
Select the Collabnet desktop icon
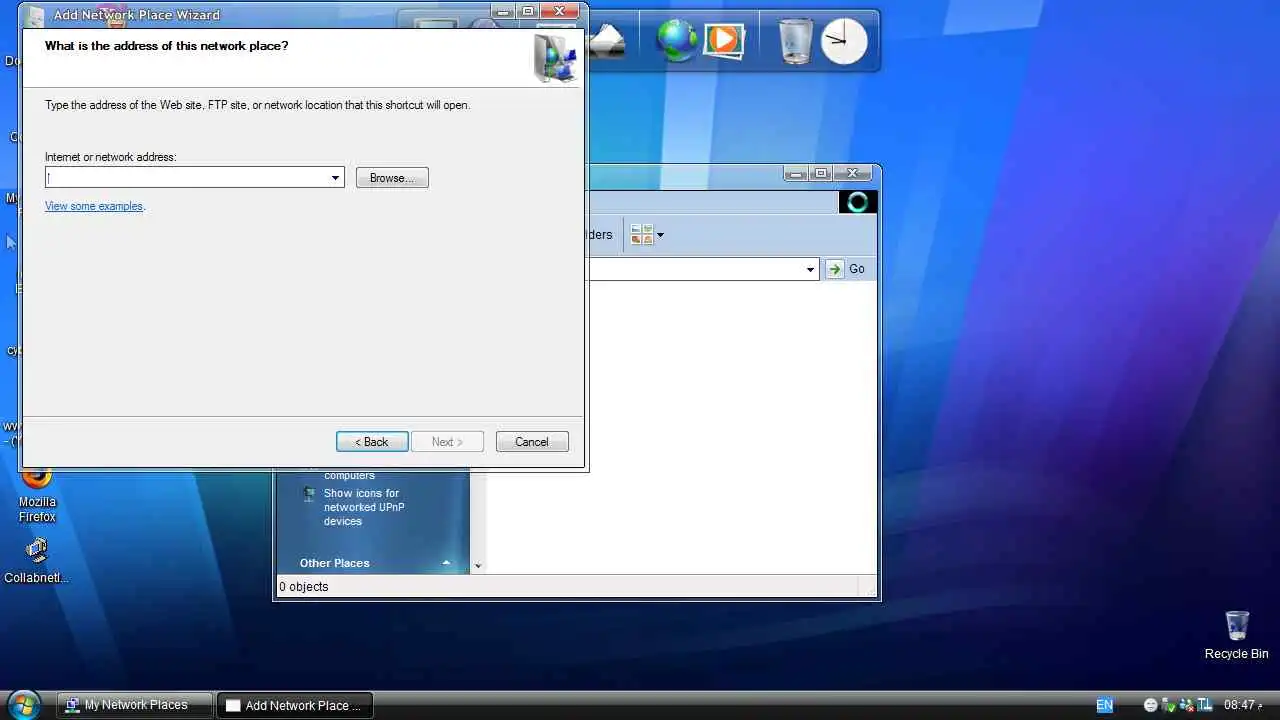[37, 561]
